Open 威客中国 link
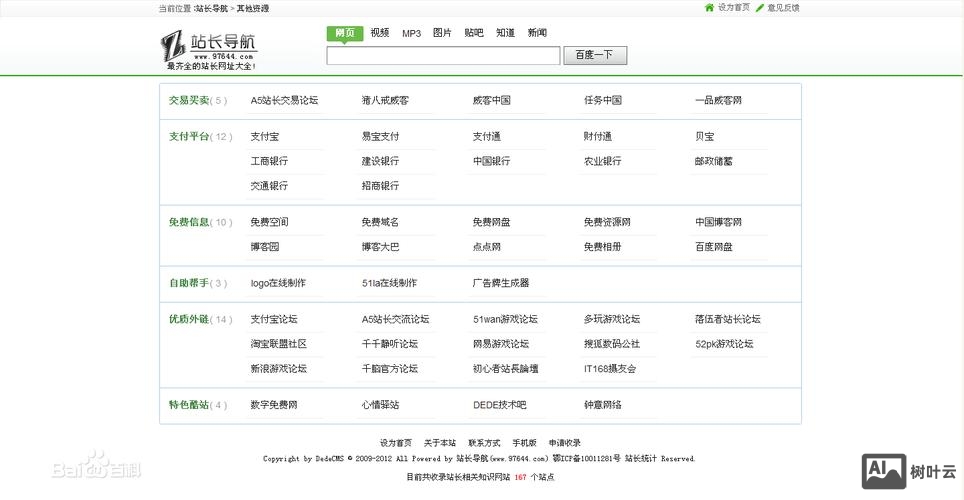 pyautogui.click(x=491, y=100)
